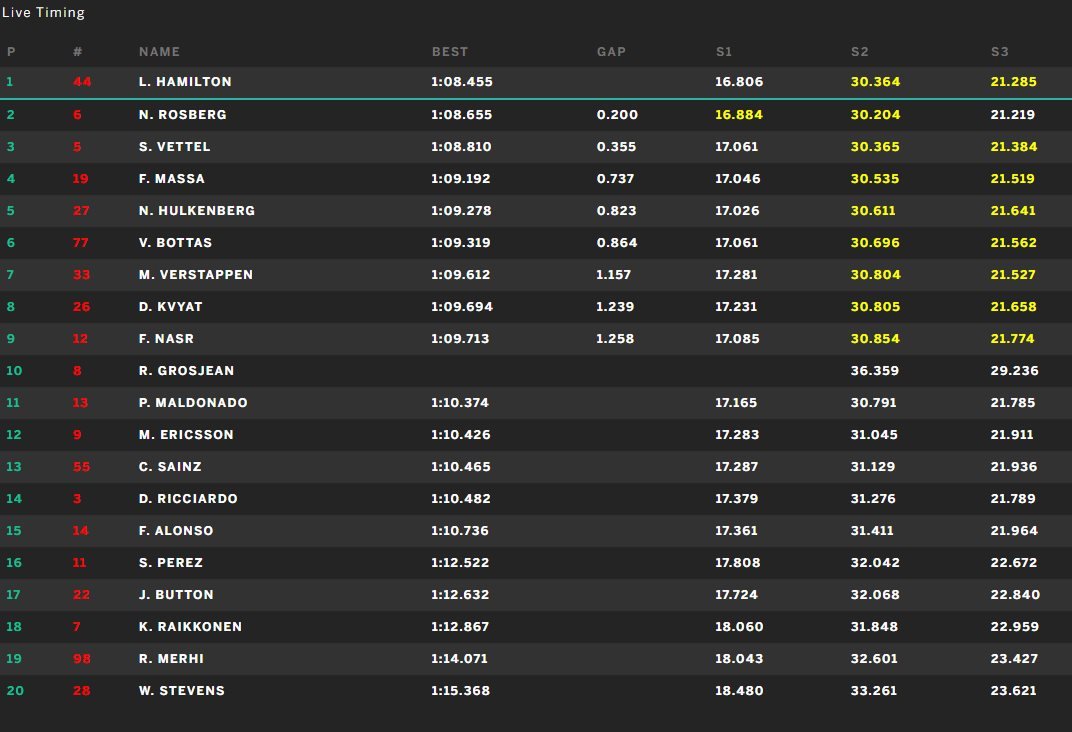
Task: Click car number 5 for Vettel
Action: 77,147
